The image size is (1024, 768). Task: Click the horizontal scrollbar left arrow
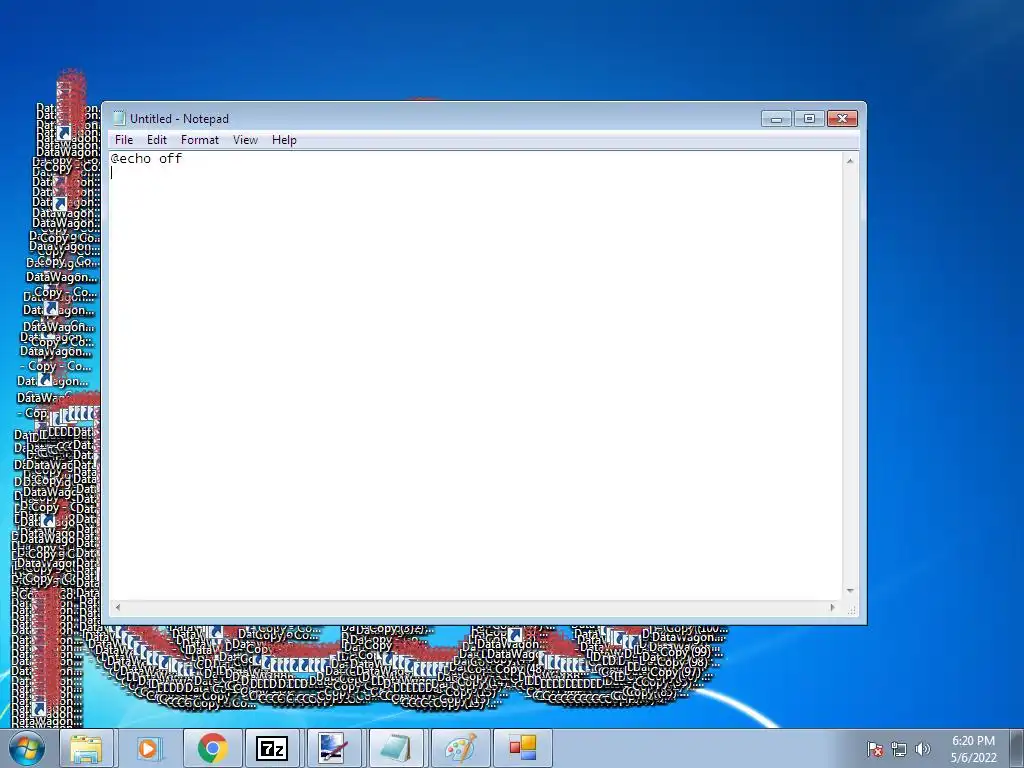(118, 607)
